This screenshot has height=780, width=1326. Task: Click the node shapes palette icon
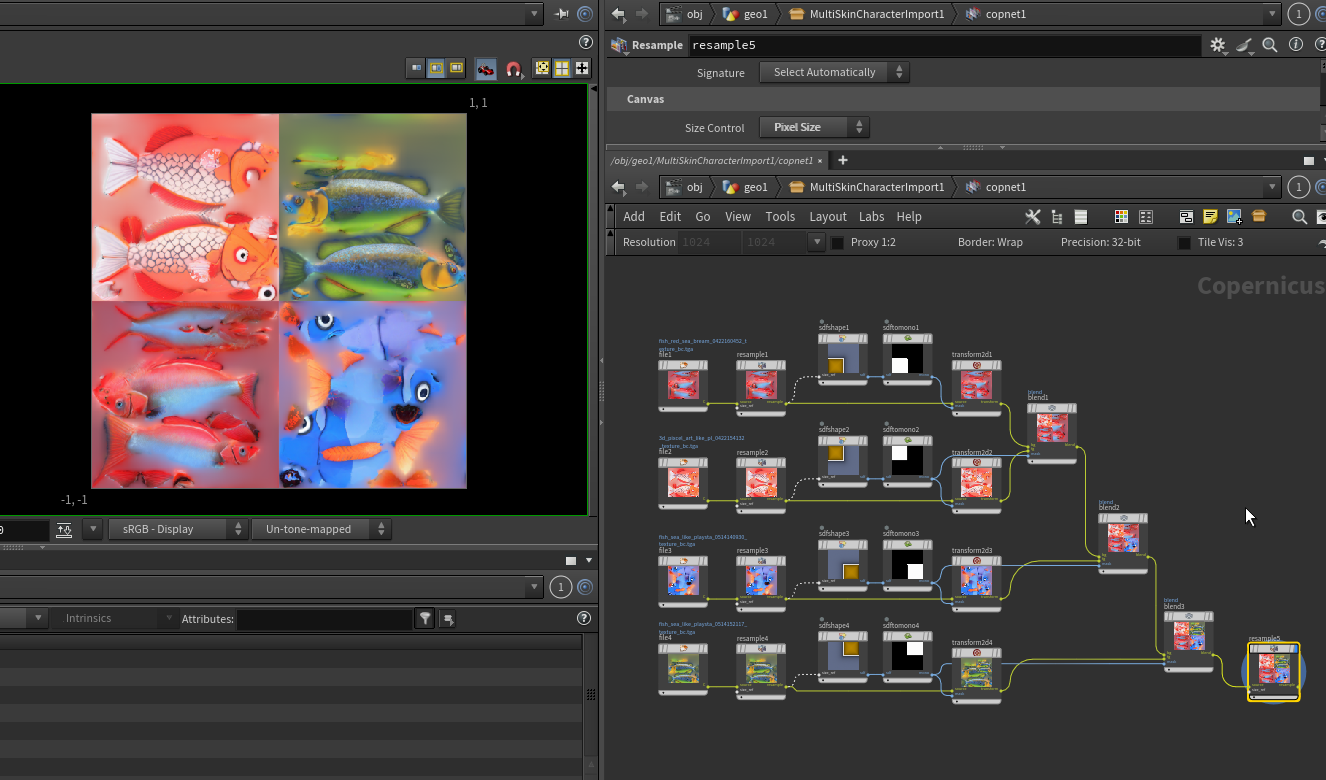click(x=1146, y=217)
